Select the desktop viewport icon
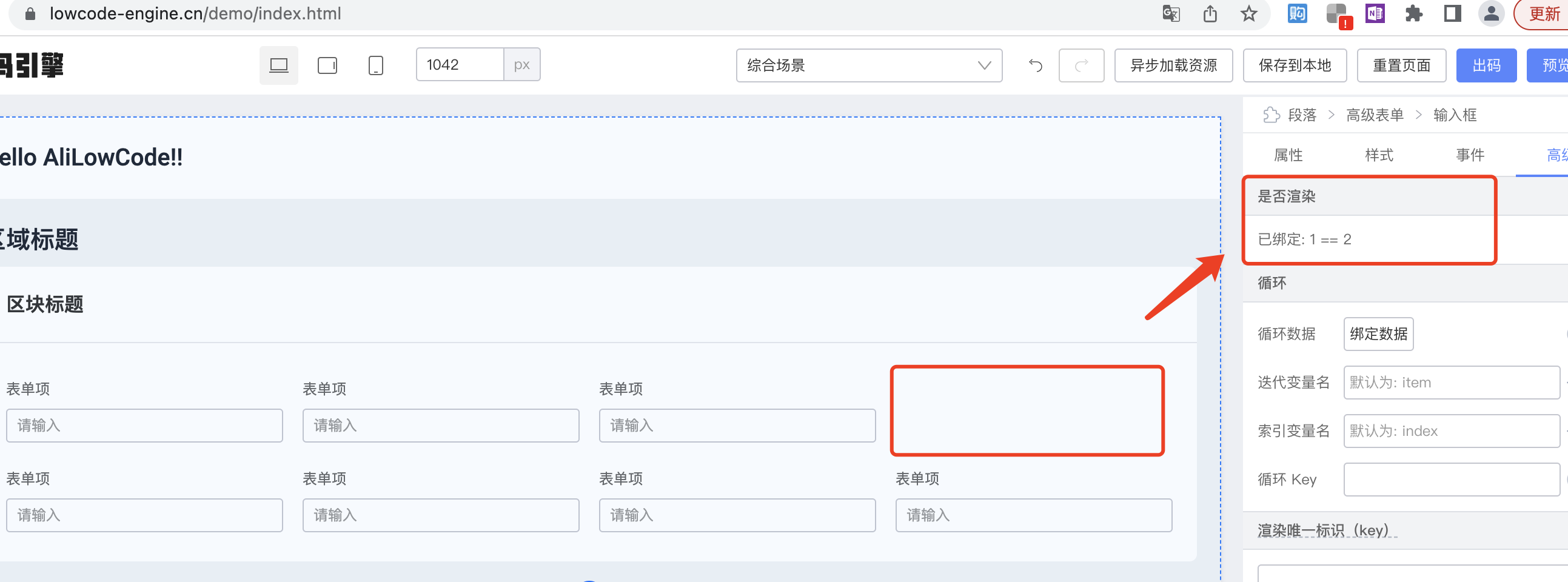 click(278, 64)
